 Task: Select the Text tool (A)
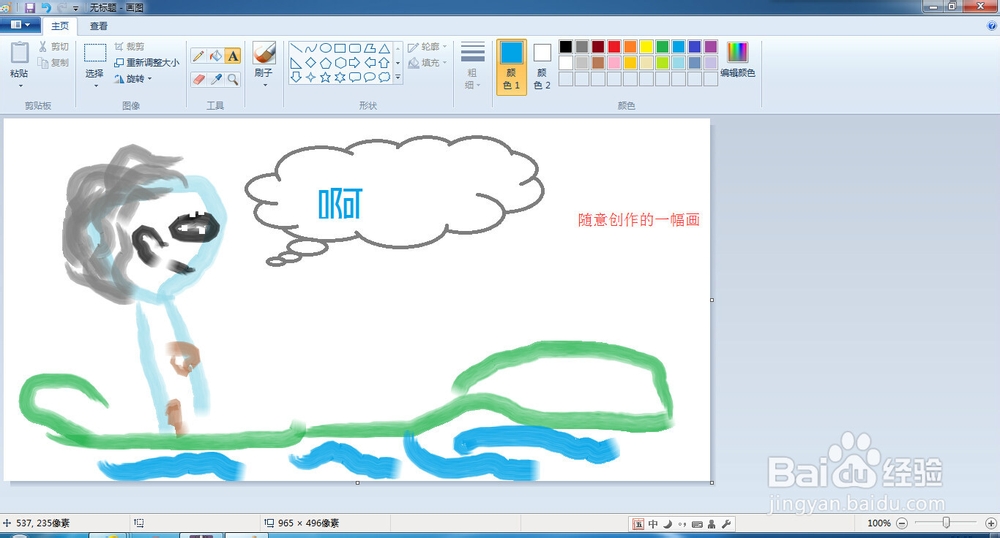(233, 56)
